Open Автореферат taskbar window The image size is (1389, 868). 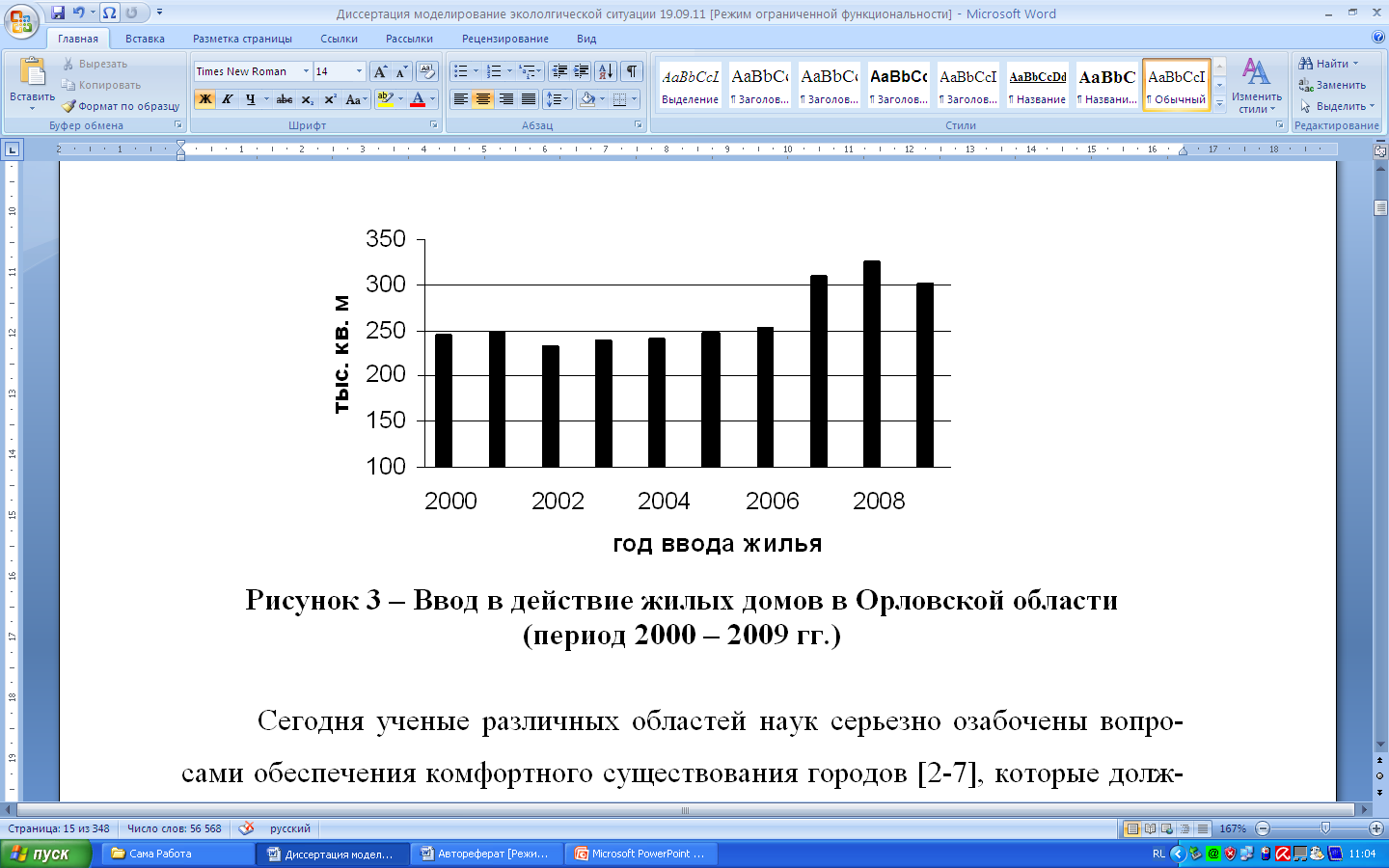(x=485, y=854)
